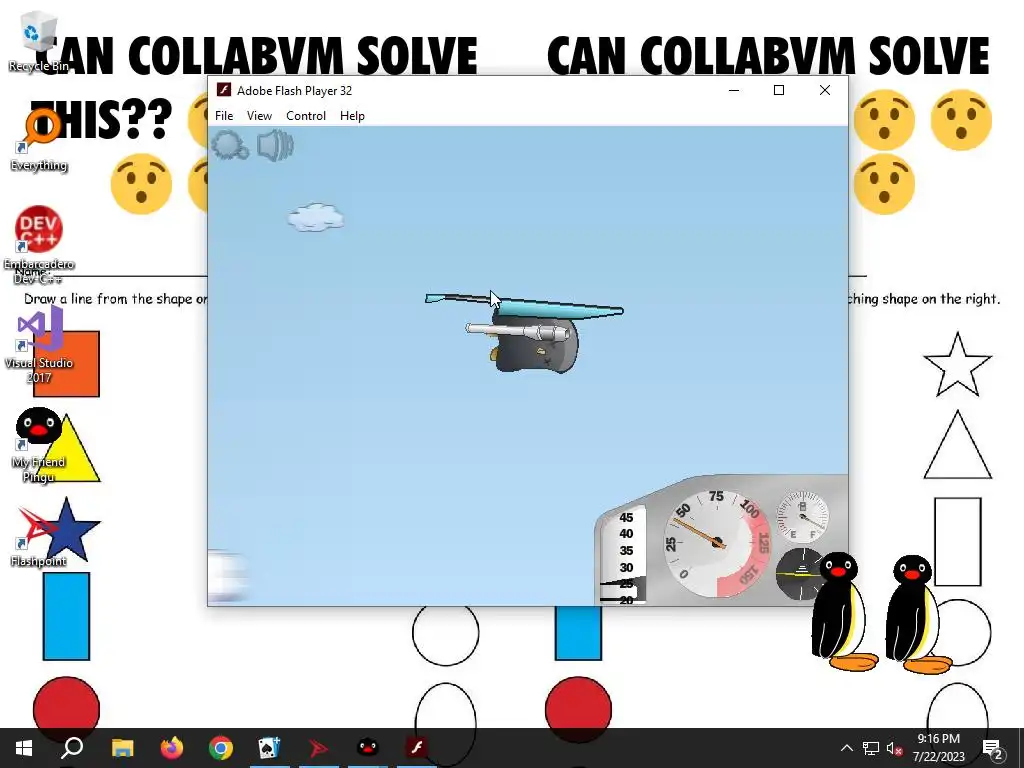
Task: Open the Windows Start menu
Action: tap(24, 748)
